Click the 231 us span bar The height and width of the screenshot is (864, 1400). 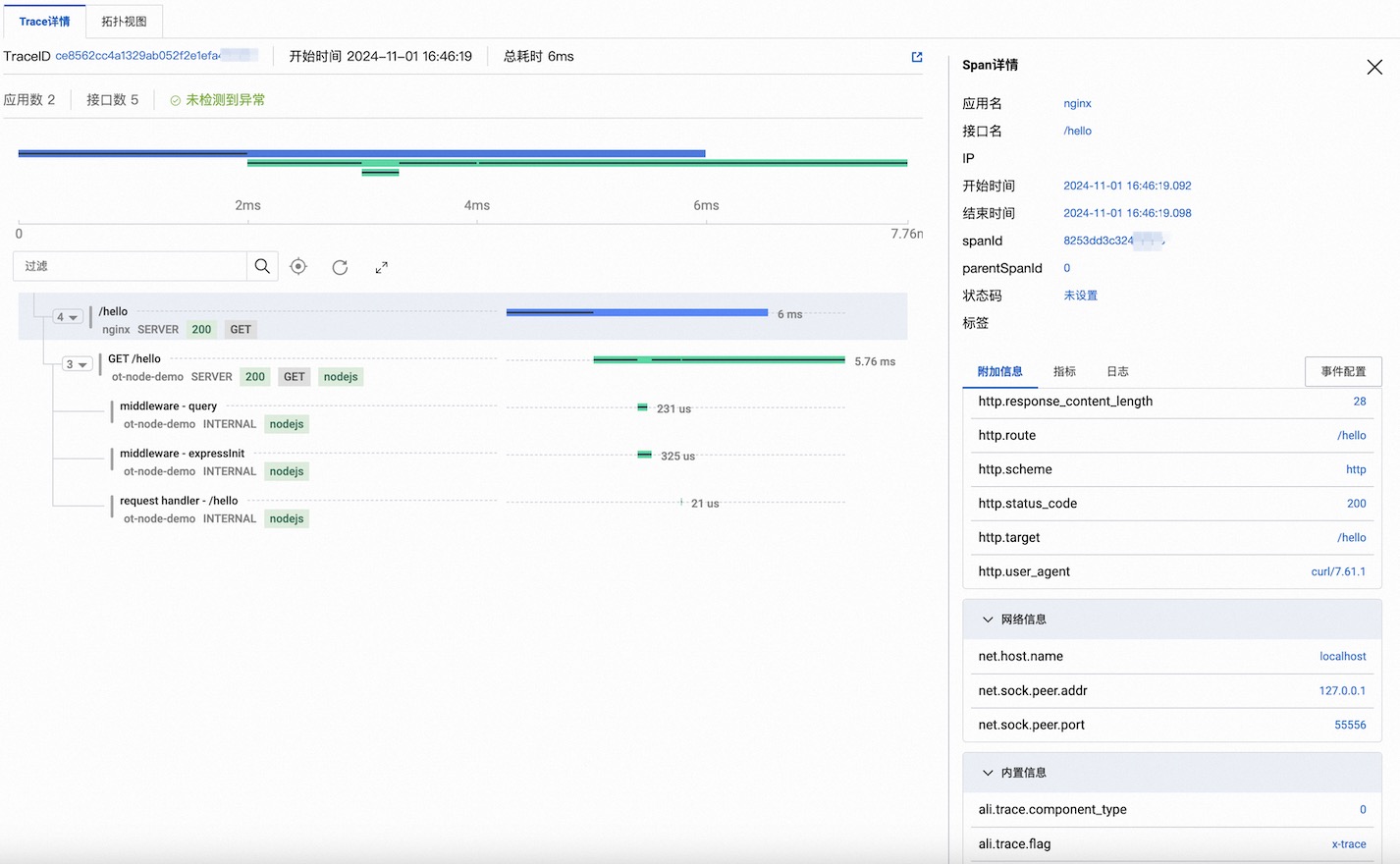pos(643,406)
